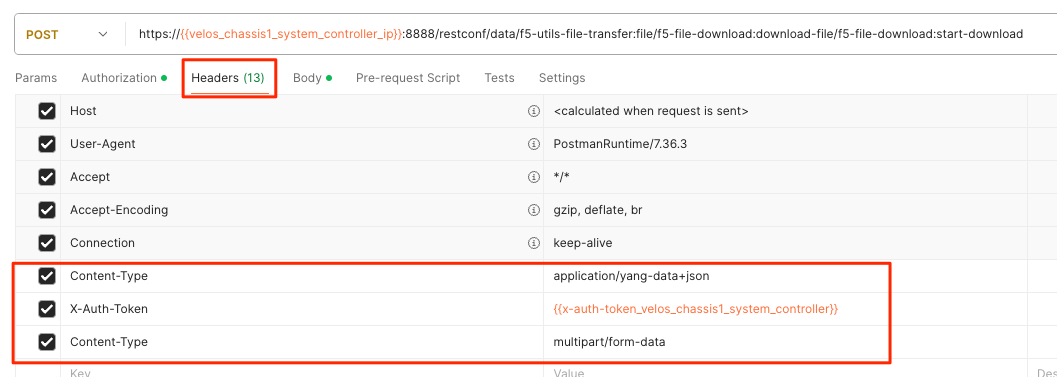Edit the gzip, deflate, br value

point(785,210)
